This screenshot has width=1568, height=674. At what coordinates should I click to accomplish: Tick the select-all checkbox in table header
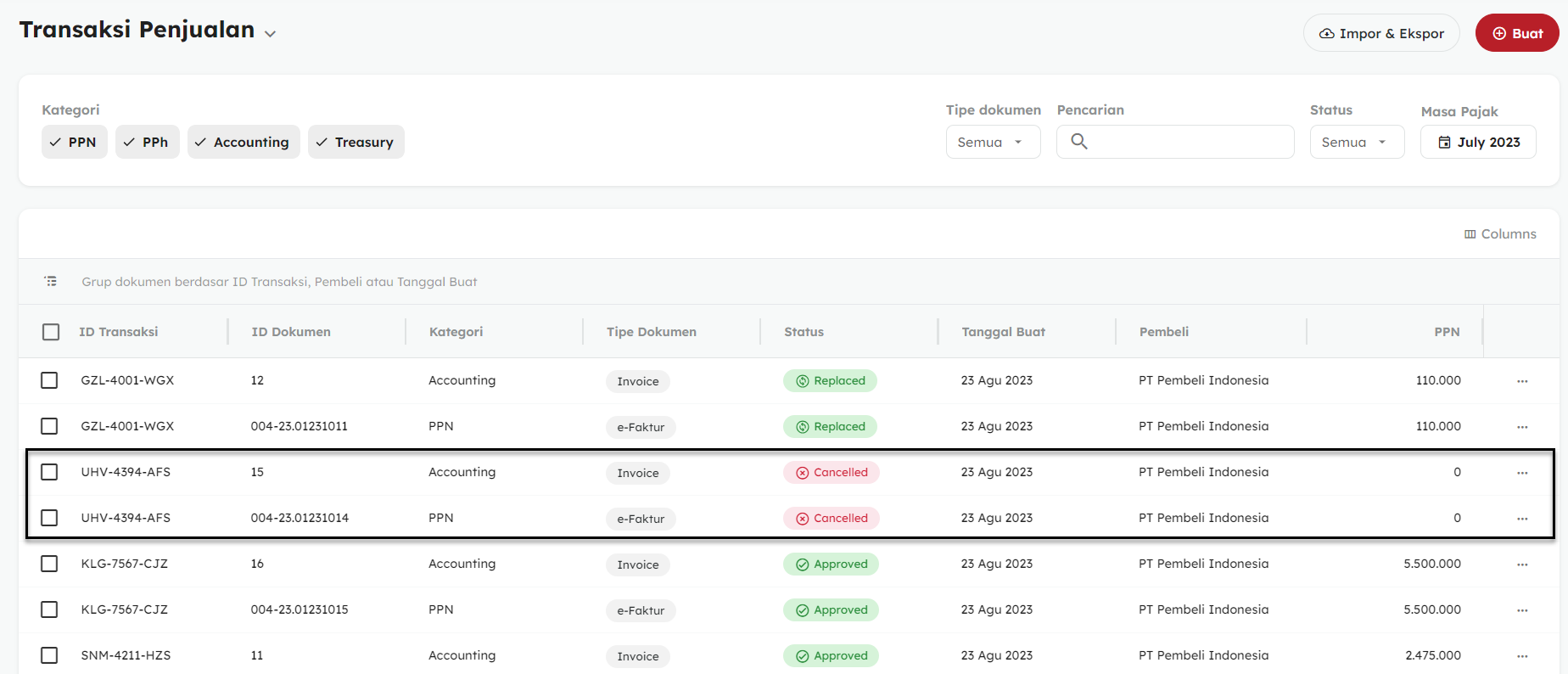51,332
